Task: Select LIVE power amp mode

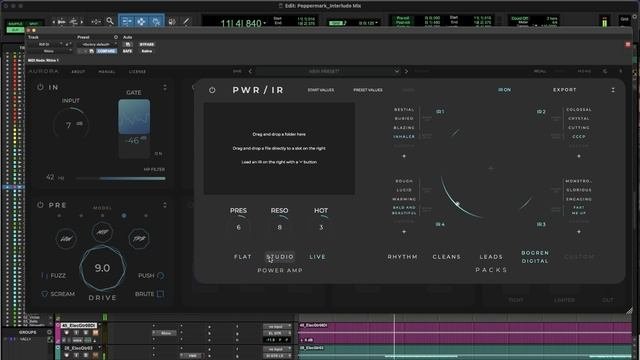Action: coord(318,257)
